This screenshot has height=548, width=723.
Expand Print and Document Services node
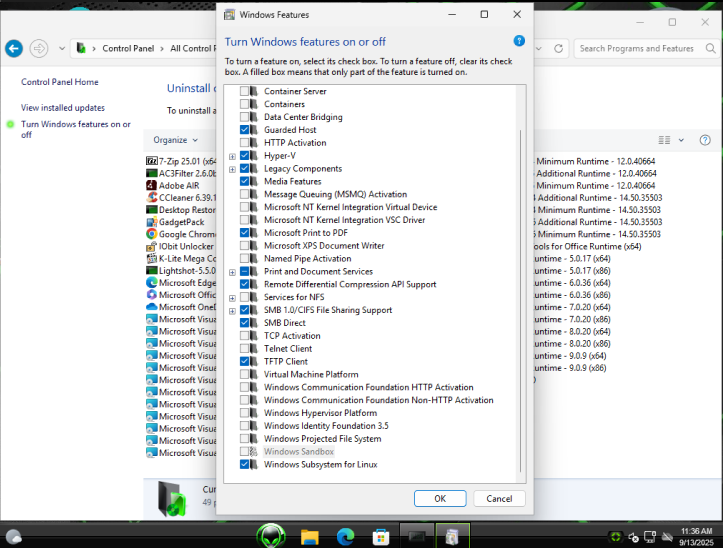tap(232, 272)
